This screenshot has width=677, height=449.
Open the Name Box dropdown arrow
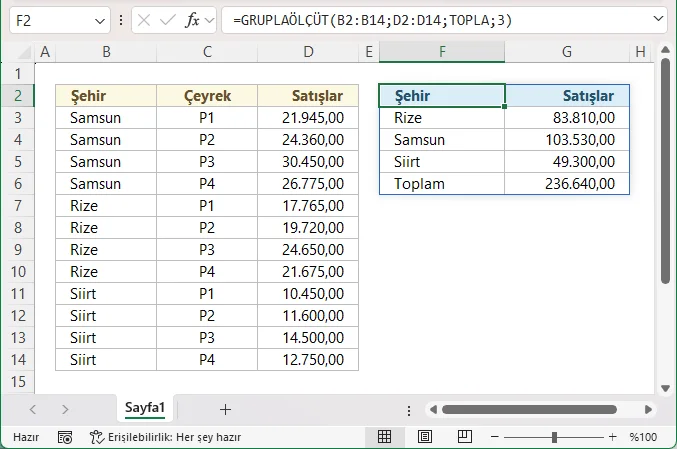100,21
